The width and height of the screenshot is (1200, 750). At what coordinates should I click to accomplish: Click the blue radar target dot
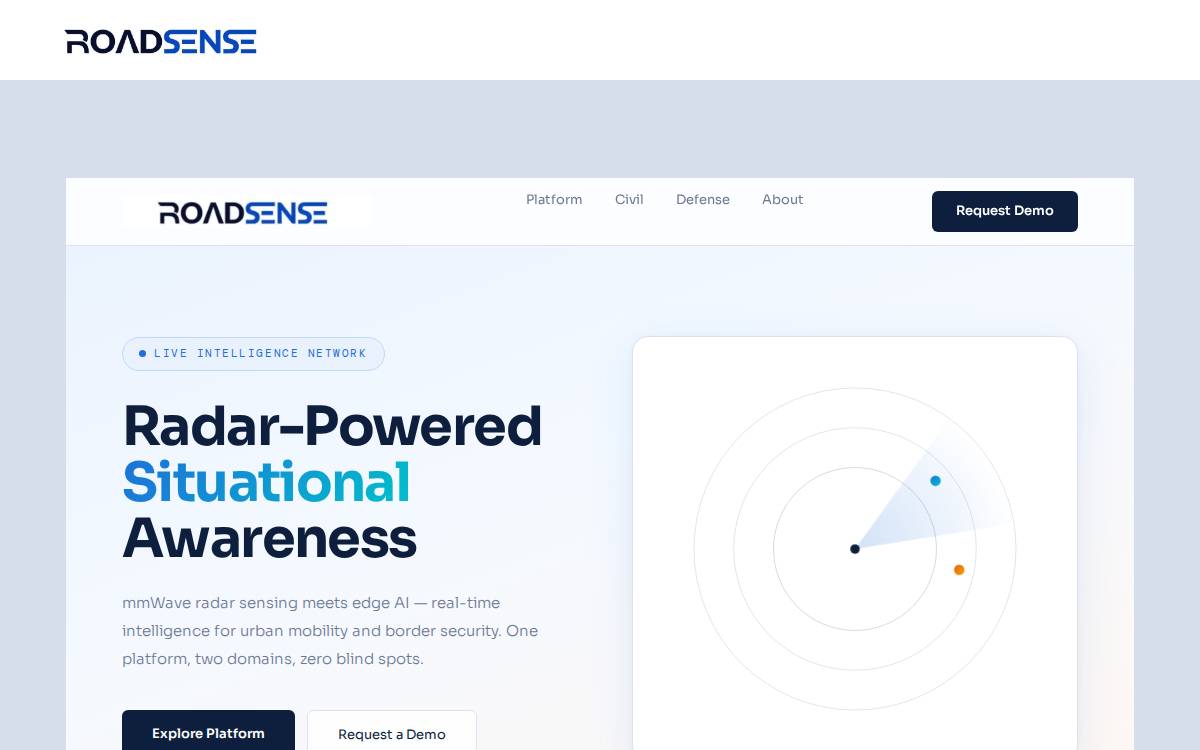click(935, 481)
